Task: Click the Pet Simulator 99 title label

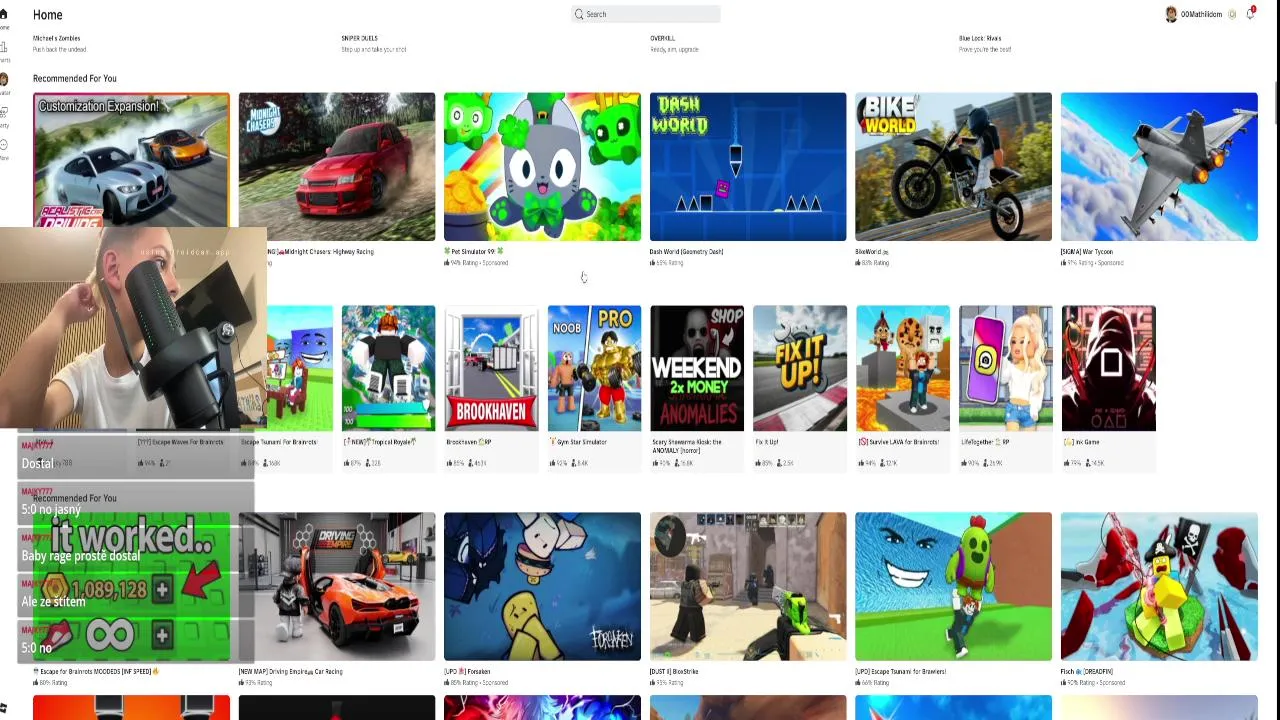Action: click(x=474, y=252)
